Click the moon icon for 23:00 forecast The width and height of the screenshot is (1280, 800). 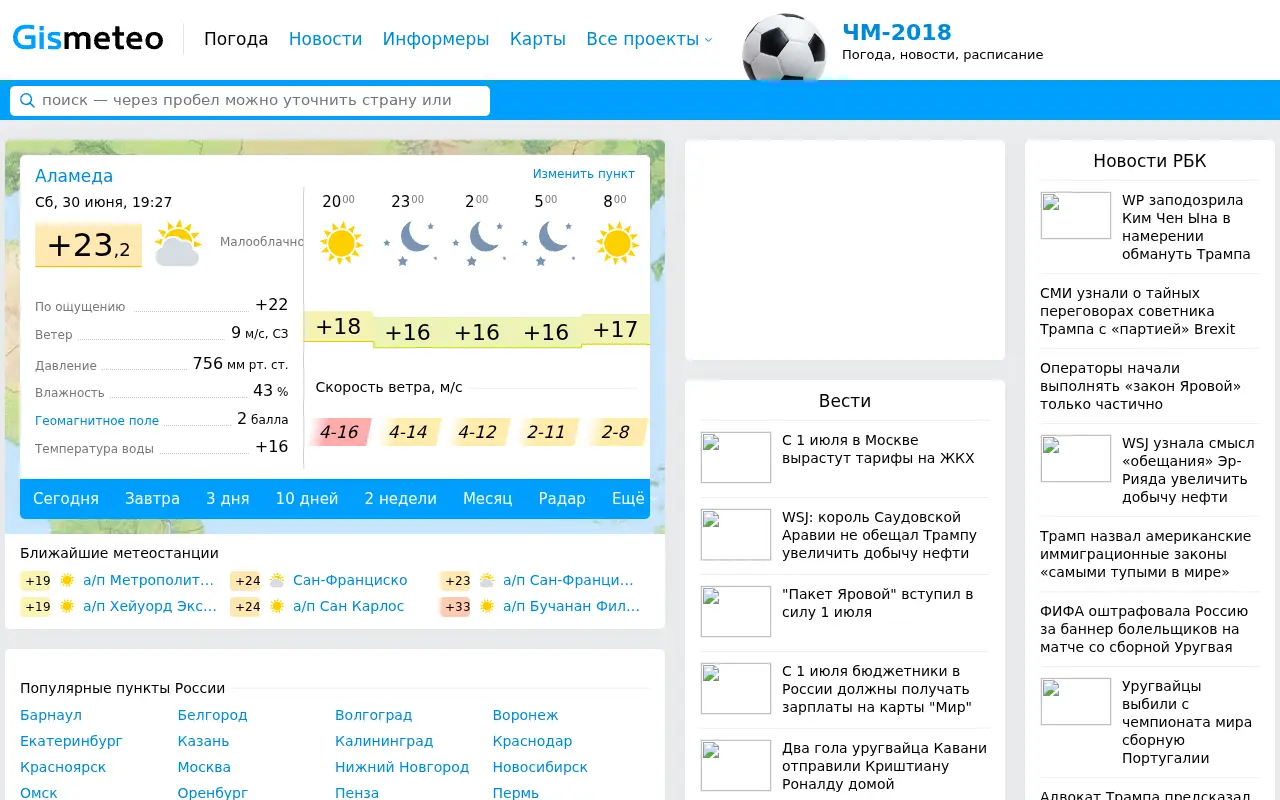point(411,243)
